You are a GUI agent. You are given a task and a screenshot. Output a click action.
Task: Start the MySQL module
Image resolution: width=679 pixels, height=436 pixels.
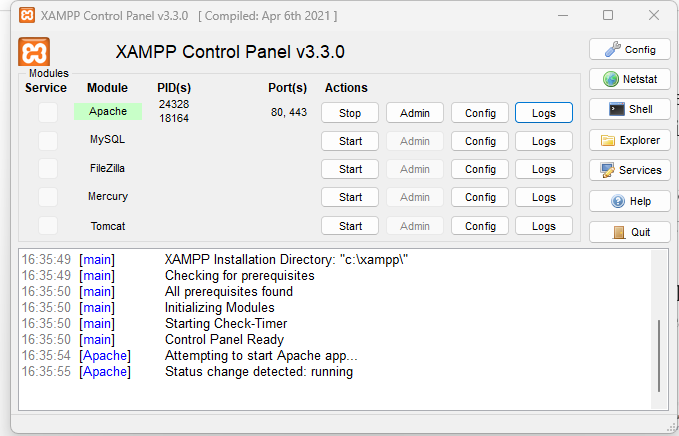click(350, 141)
